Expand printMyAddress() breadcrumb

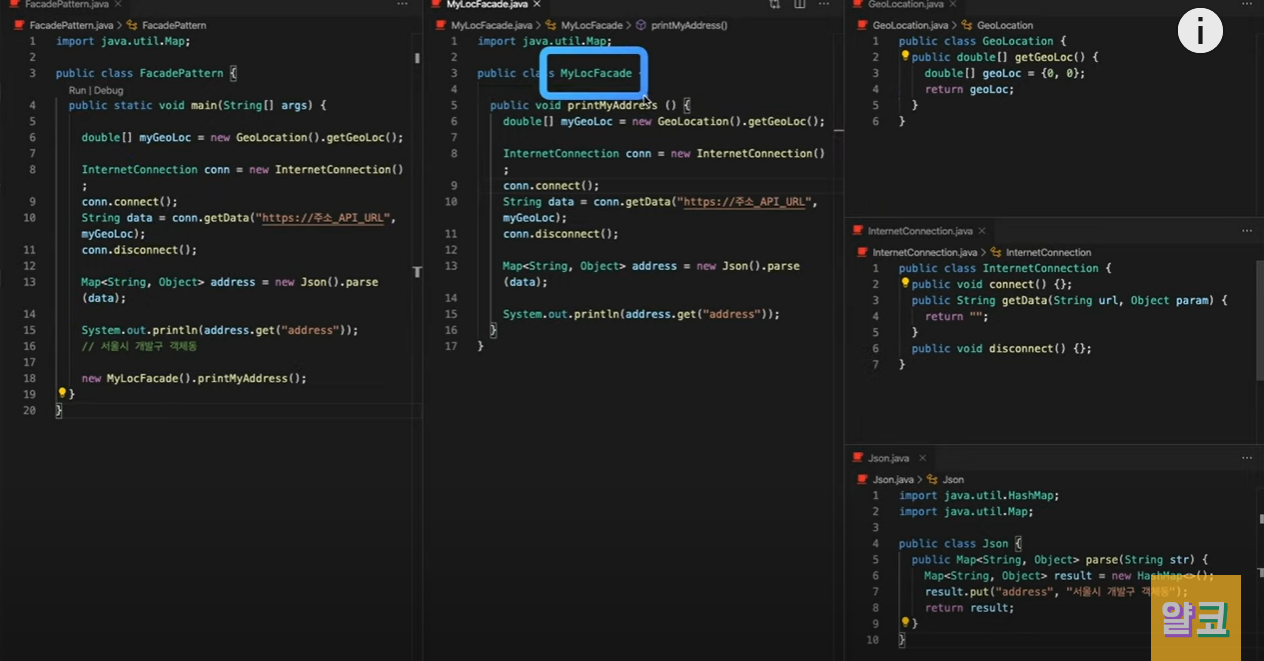pyautogui.click(x=689, y=24)
